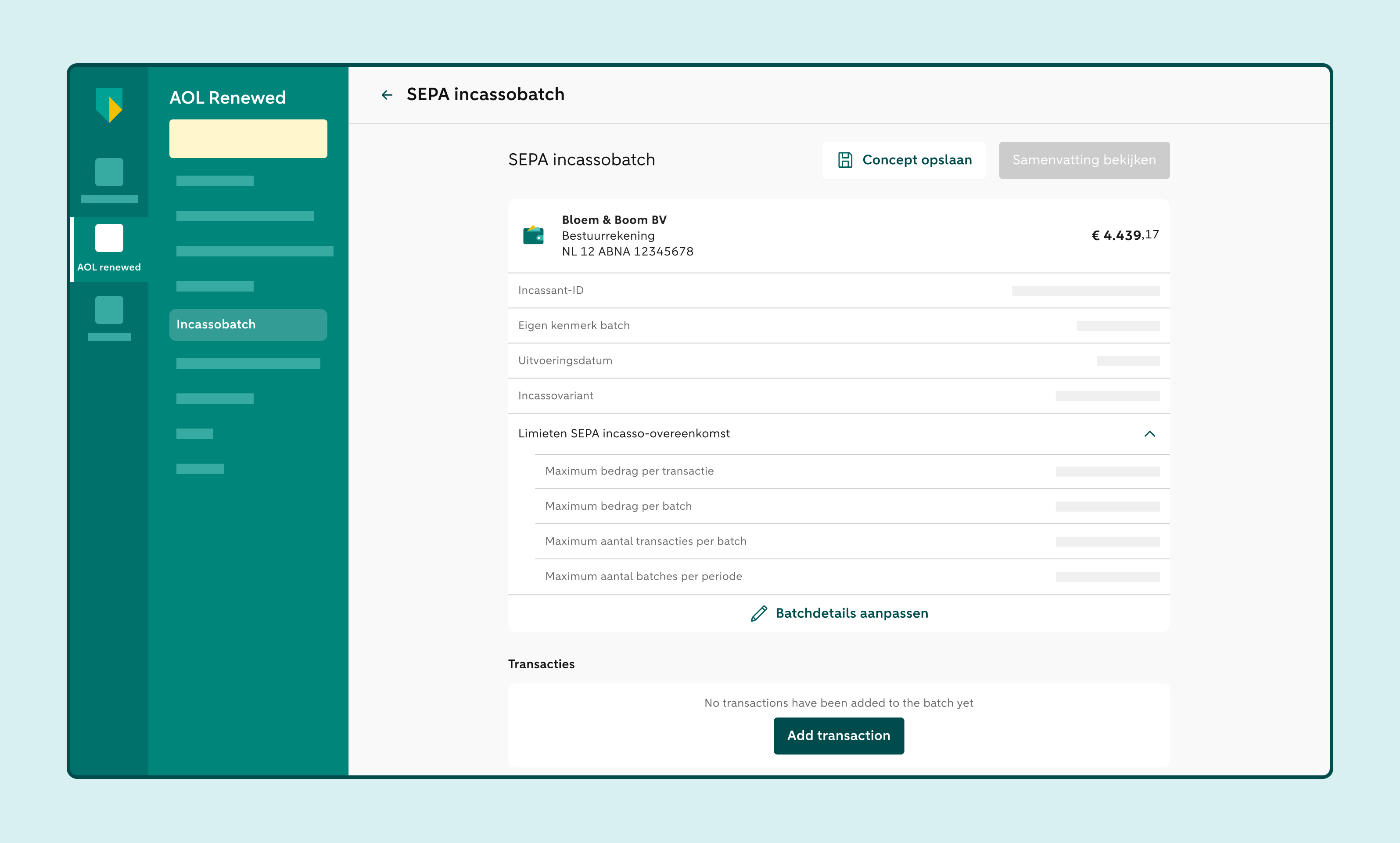The height and width of the screenshot is (843, 1400).
Task: Select the Eigen kenmerk batch label
Action: coord(574,325)
